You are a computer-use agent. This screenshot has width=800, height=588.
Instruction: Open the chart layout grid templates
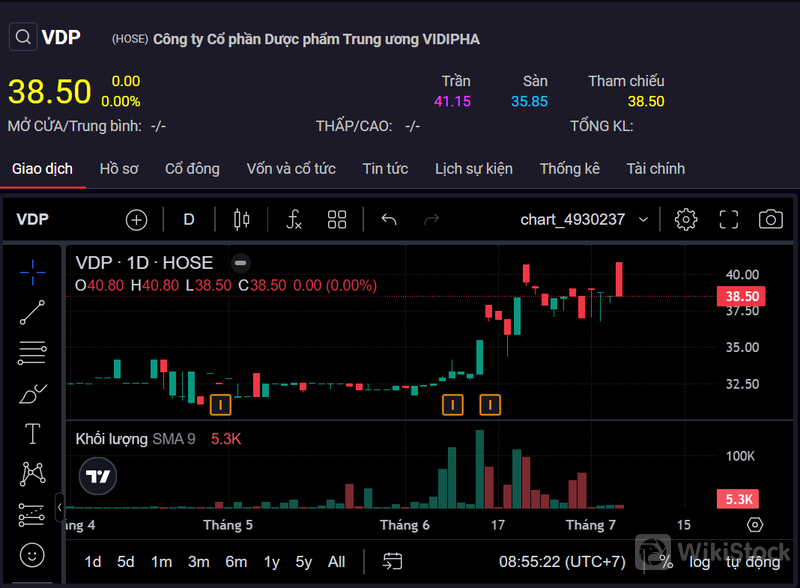click(337, 220)
